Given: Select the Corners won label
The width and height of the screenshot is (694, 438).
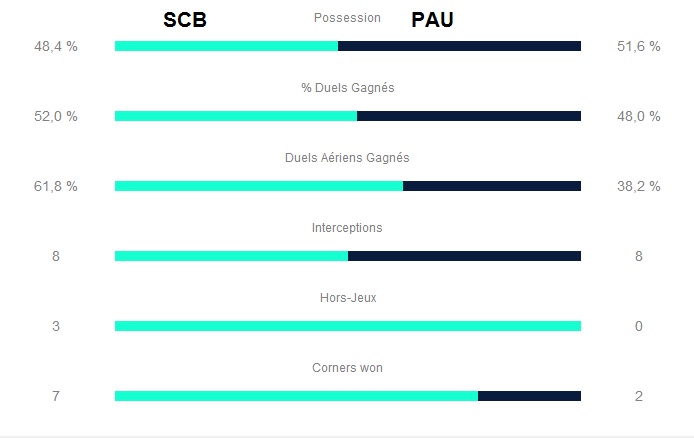Looking at the screenshot, I should (x=347, y=368).
